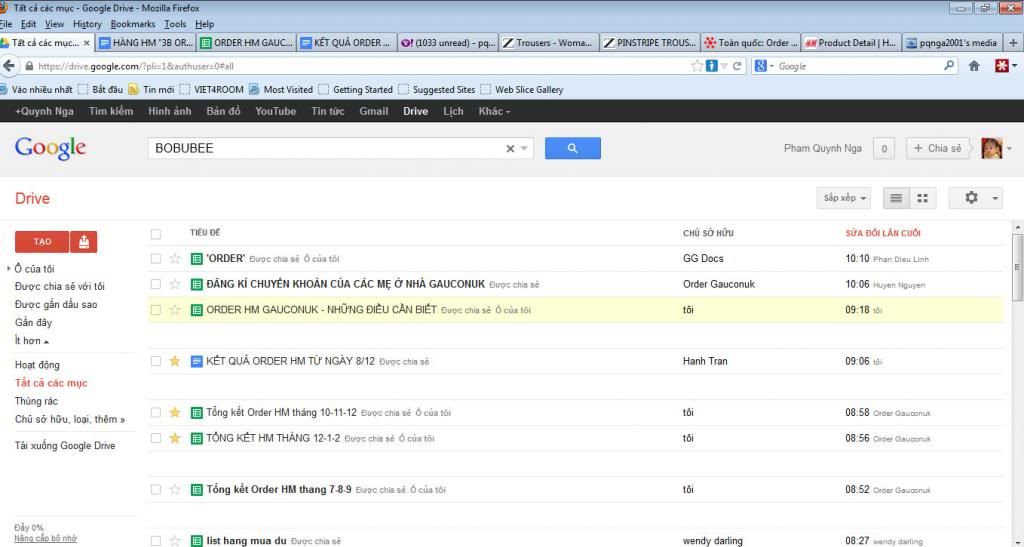Click the upload icon next to TẠO
Image resolution: width=1024 pixels, height=547 pixels.
[x=85, y=241]
